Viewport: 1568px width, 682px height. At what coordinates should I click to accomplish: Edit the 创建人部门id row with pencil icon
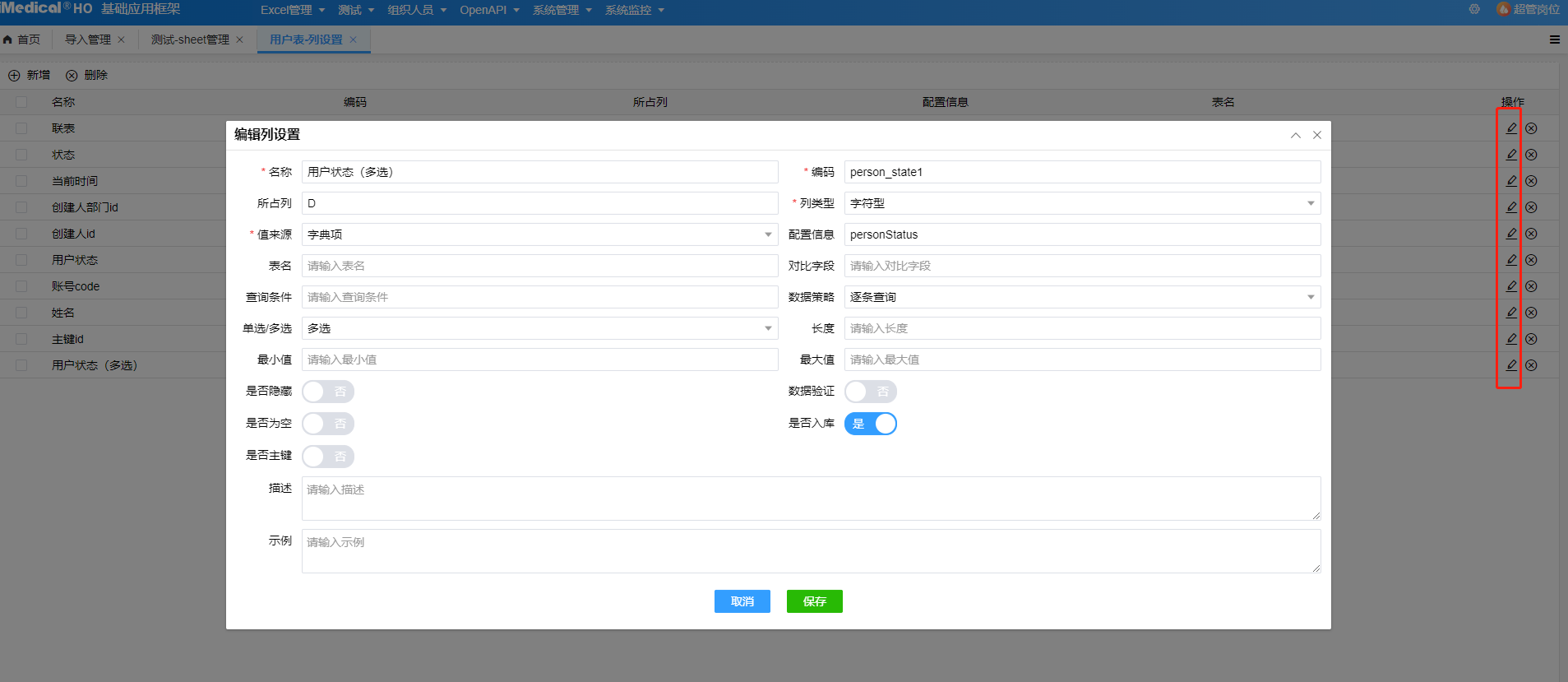[x=1511, y=207]
